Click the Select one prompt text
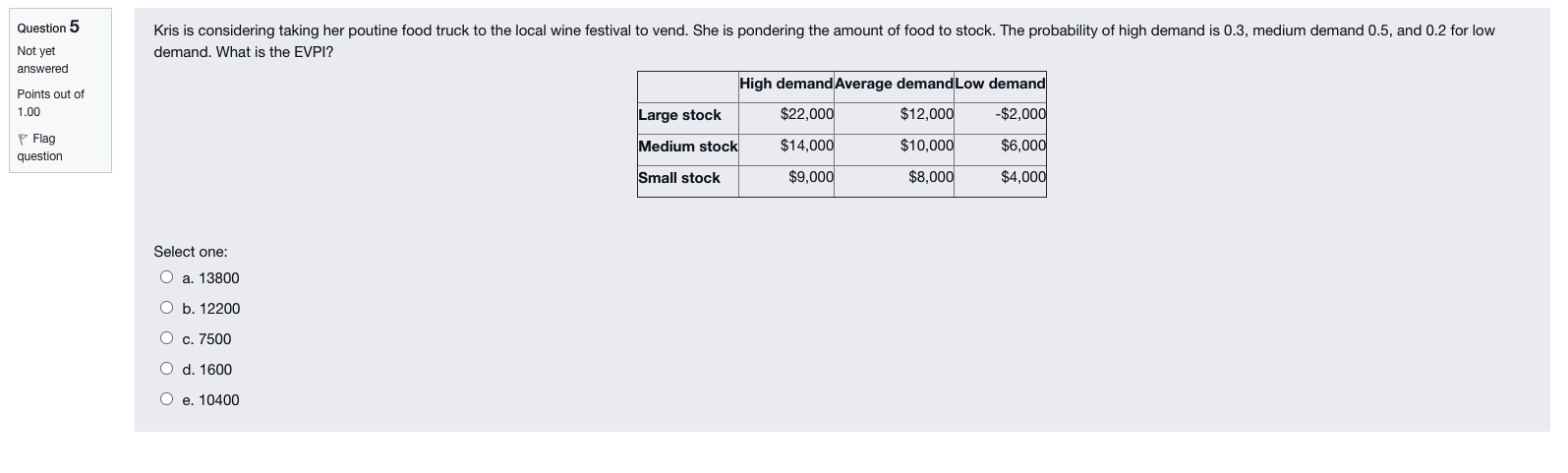Screen dimensions: 1568x473 [x=190, y=252]
